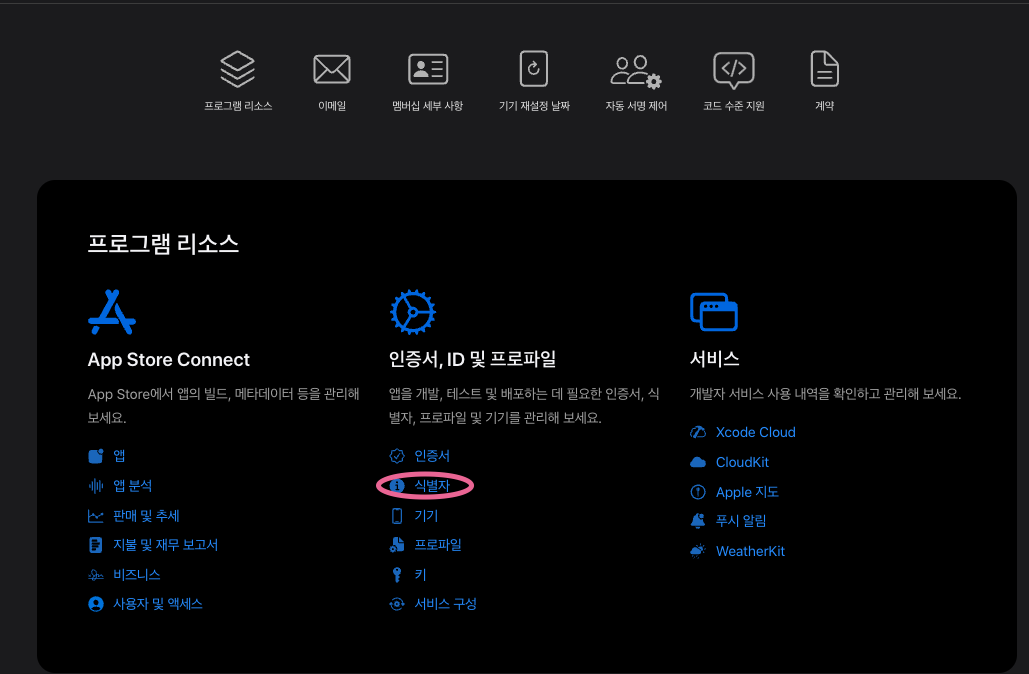Click the 프로그램 리소스 section title
The width and height of the screenshot is (1029, 674).
[163, 244]
